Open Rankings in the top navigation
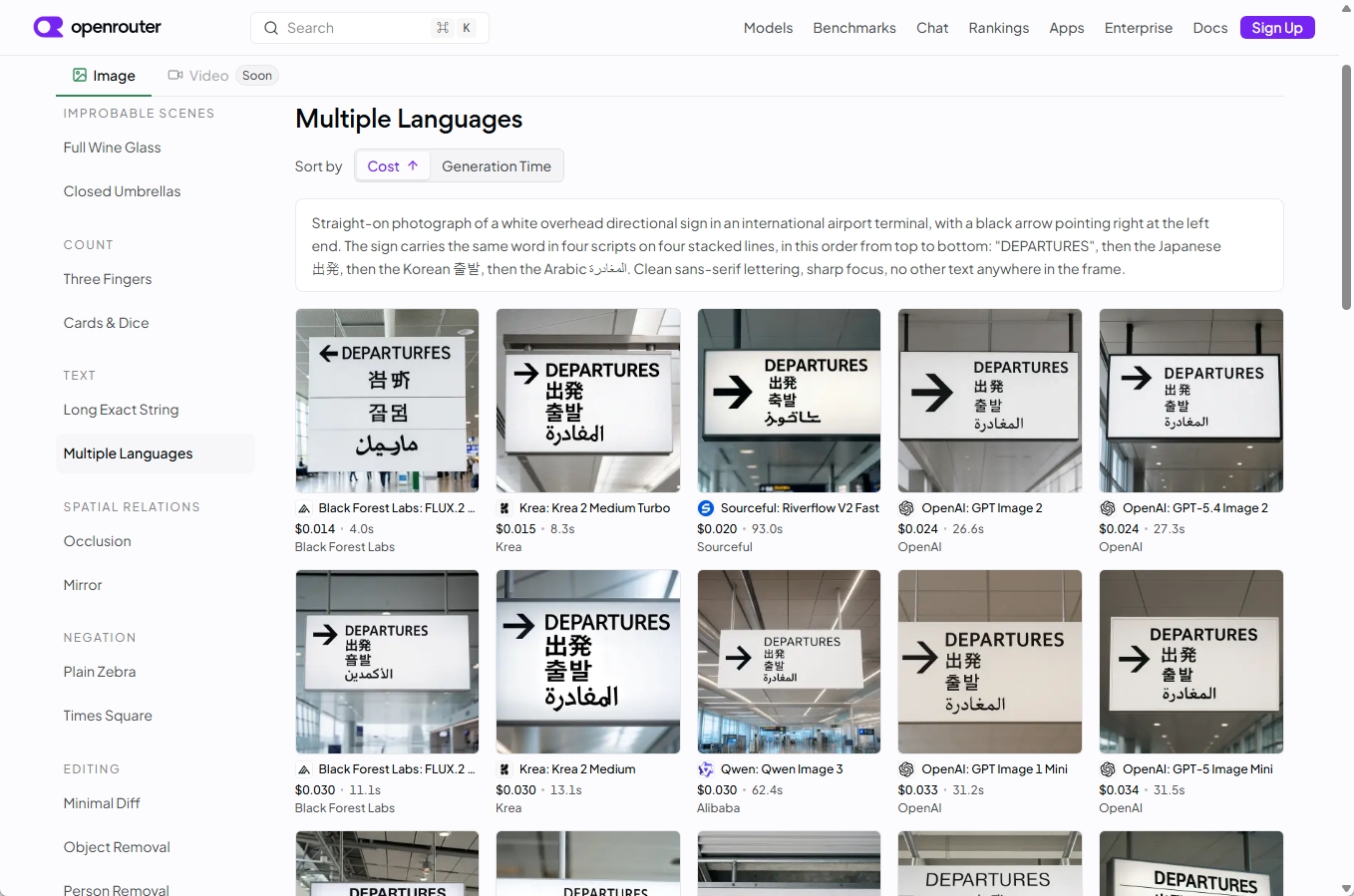Image resolution: width=1354 pixels, height=896 pixels. [x=999, y=28]
